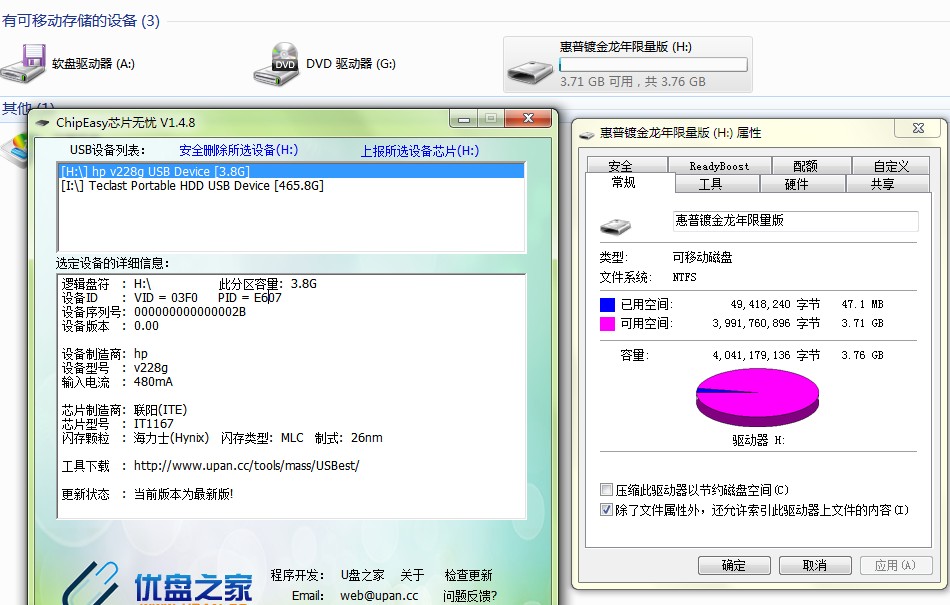Viewport: 950px width, 605px height.
Task: Select the floppy drive (A:) icon
Action: pos(23,64)
